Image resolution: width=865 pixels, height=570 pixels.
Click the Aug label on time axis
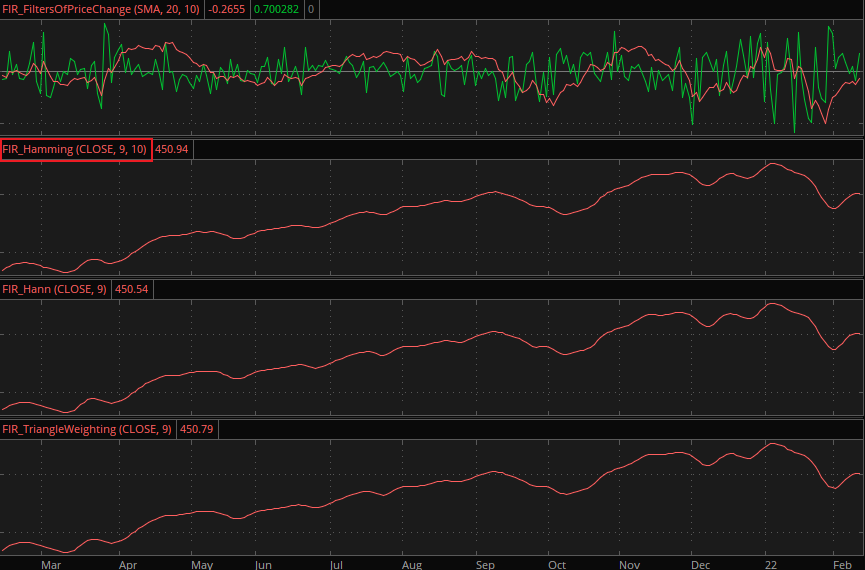[x=411, y=563]
